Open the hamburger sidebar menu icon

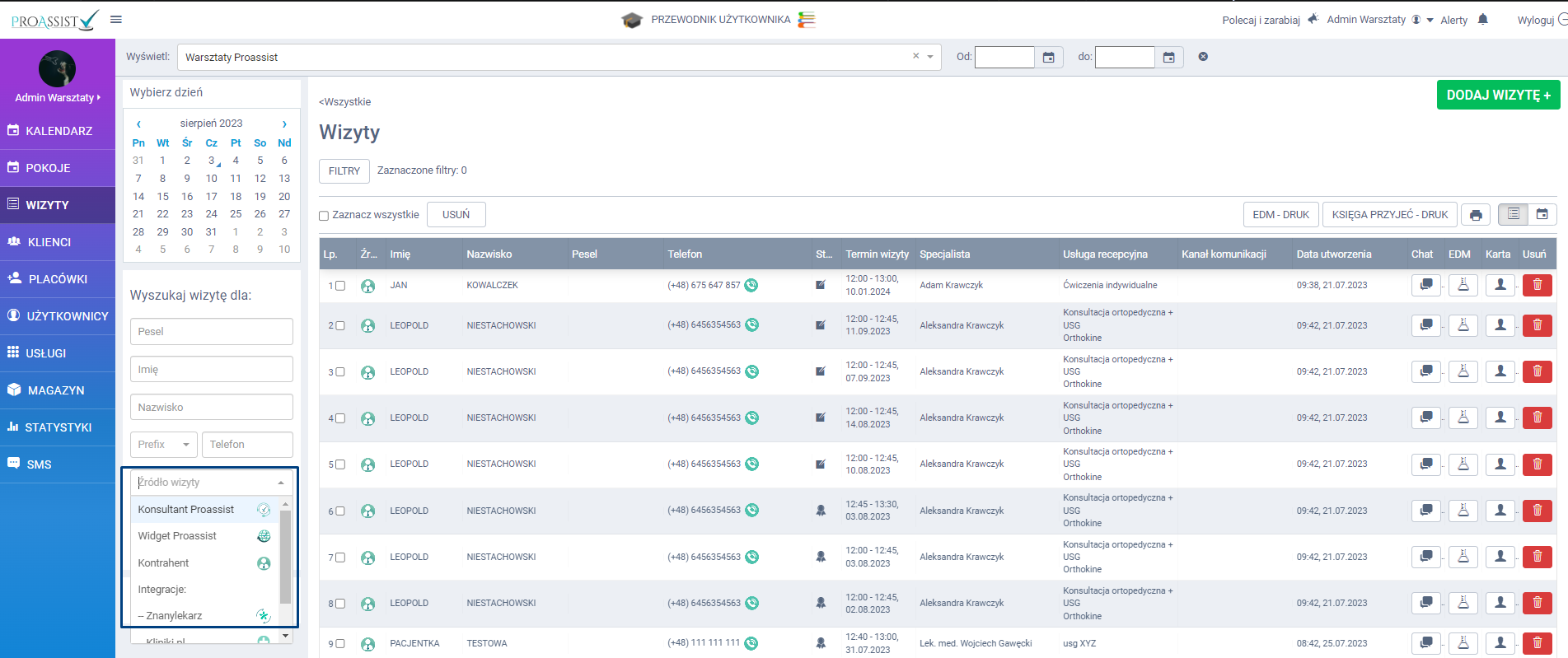[x=116, y=20]
